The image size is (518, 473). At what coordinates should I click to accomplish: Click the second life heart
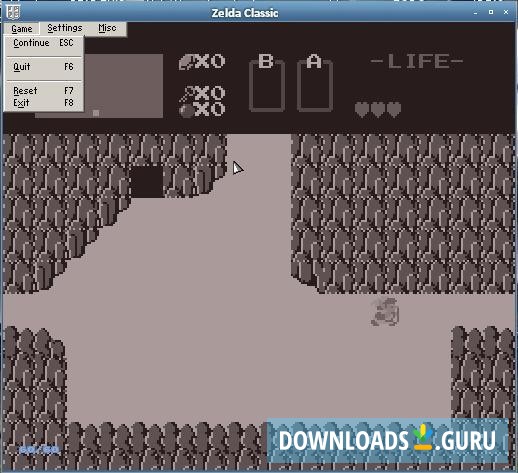[x=378, y=109]
